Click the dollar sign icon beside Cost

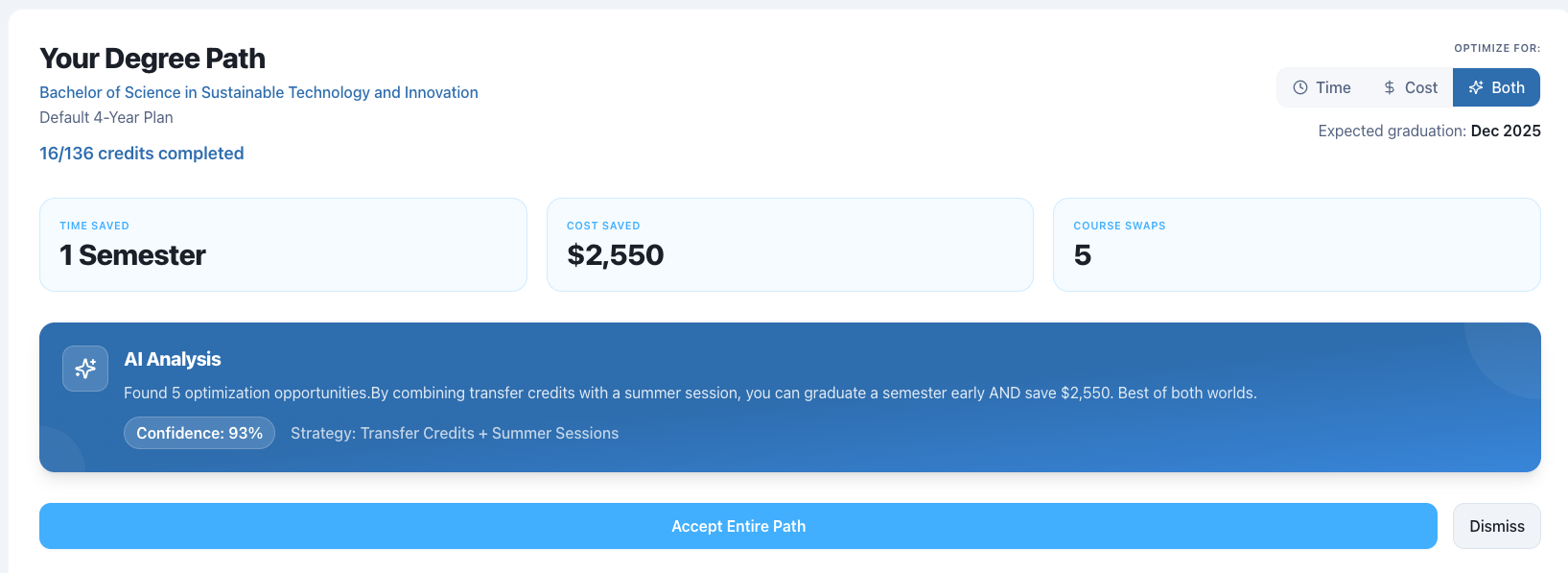(x=1387, y=87)
